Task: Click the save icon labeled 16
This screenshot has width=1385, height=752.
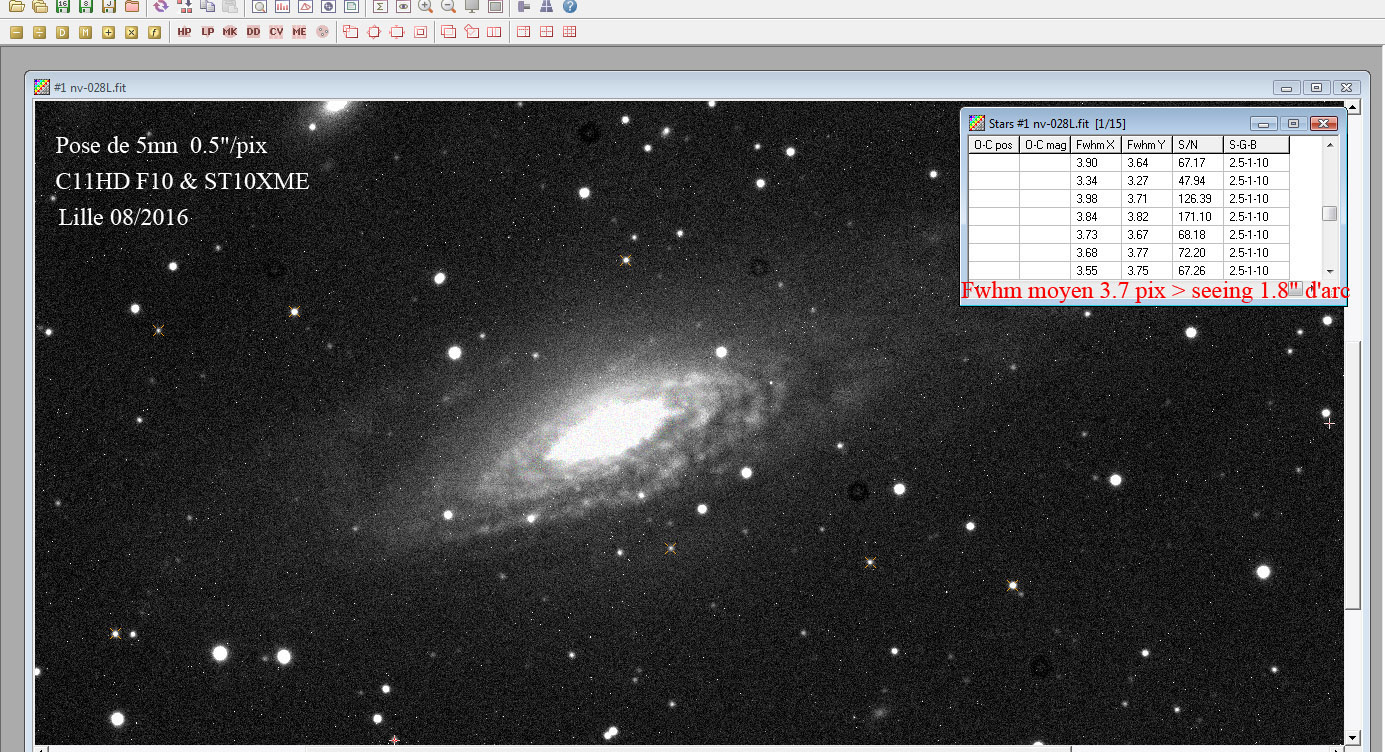Action: [62, 6]
